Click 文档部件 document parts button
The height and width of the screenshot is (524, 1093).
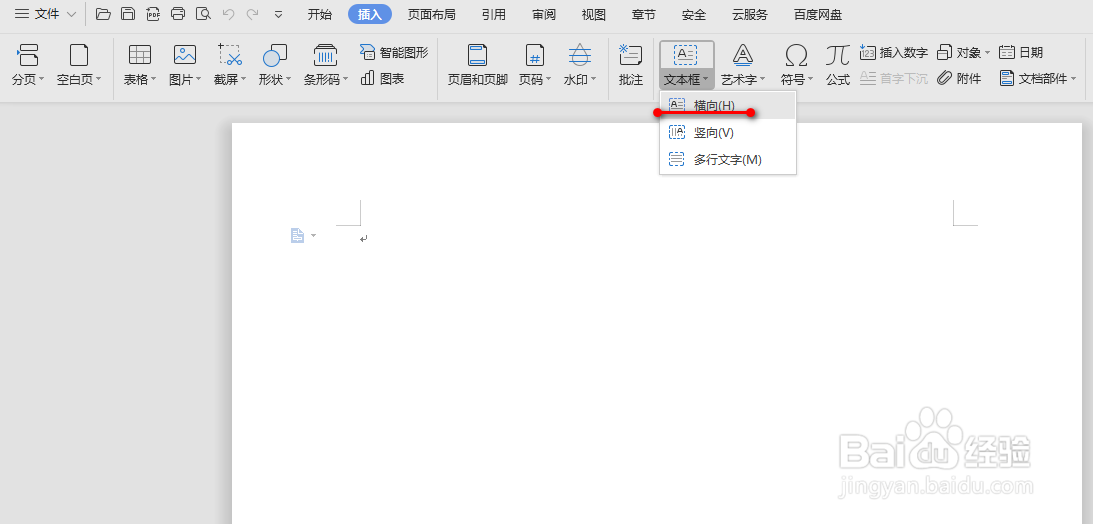point(1038,79)
